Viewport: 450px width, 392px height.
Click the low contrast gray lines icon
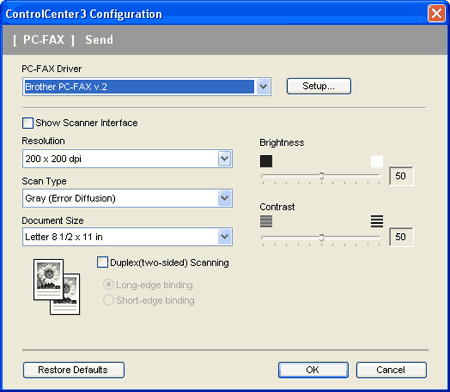pos(266,221)
